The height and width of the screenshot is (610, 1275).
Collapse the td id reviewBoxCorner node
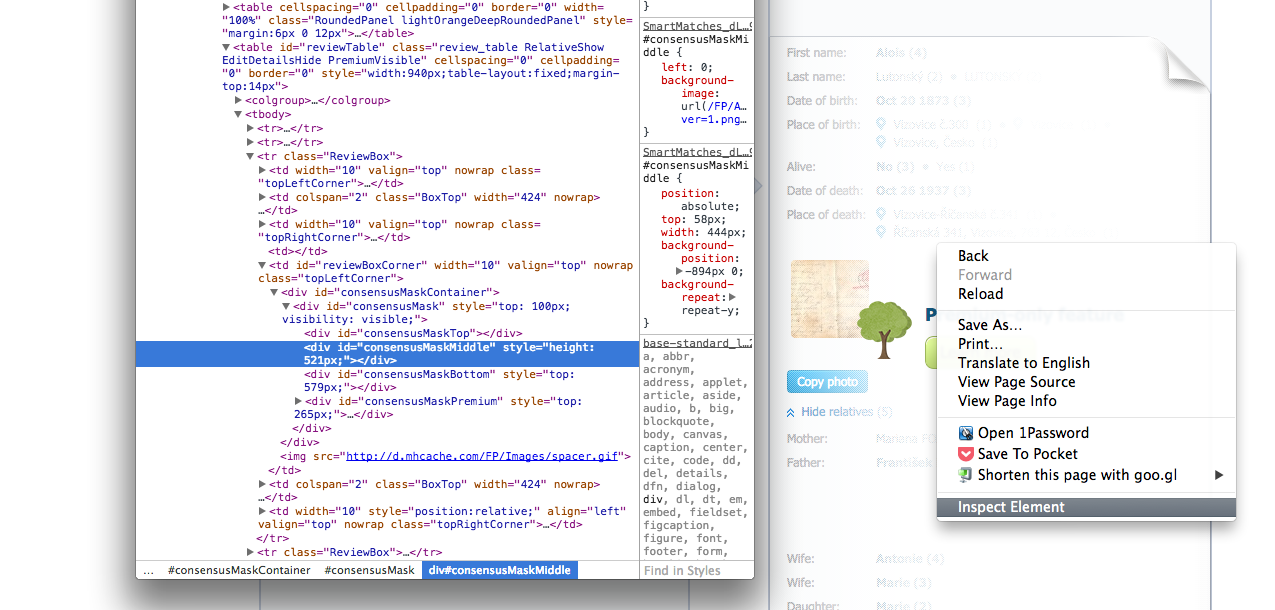tap(262, 266)
